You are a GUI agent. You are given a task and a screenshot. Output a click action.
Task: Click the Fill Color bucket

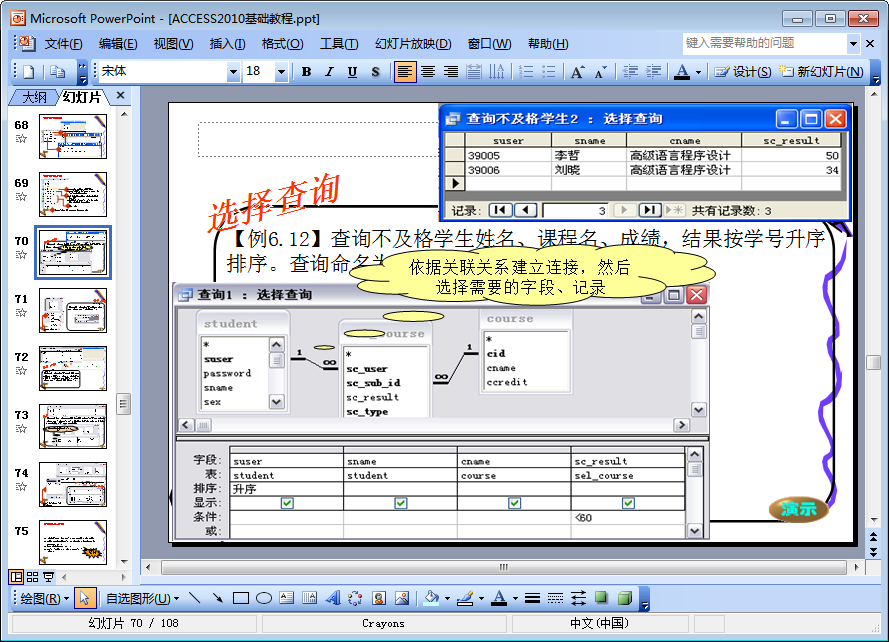tap(432, 598)
